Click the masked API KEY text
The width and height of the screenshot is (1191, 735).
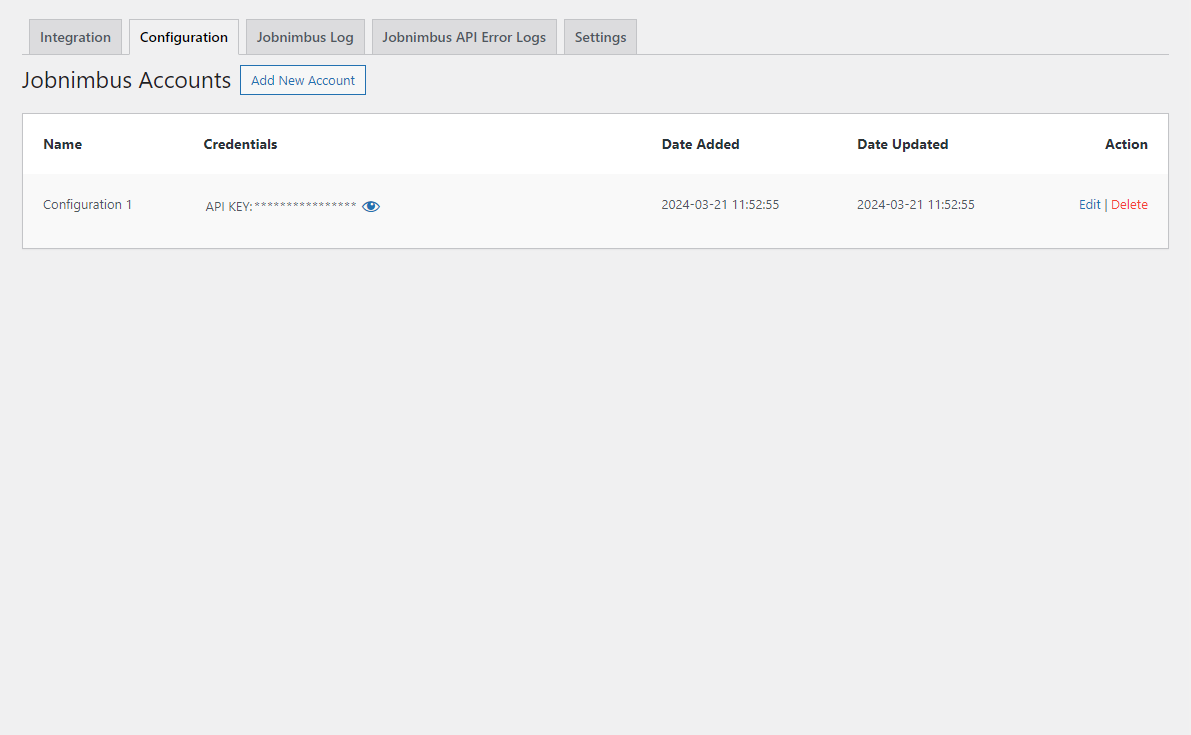click(280, 207)
